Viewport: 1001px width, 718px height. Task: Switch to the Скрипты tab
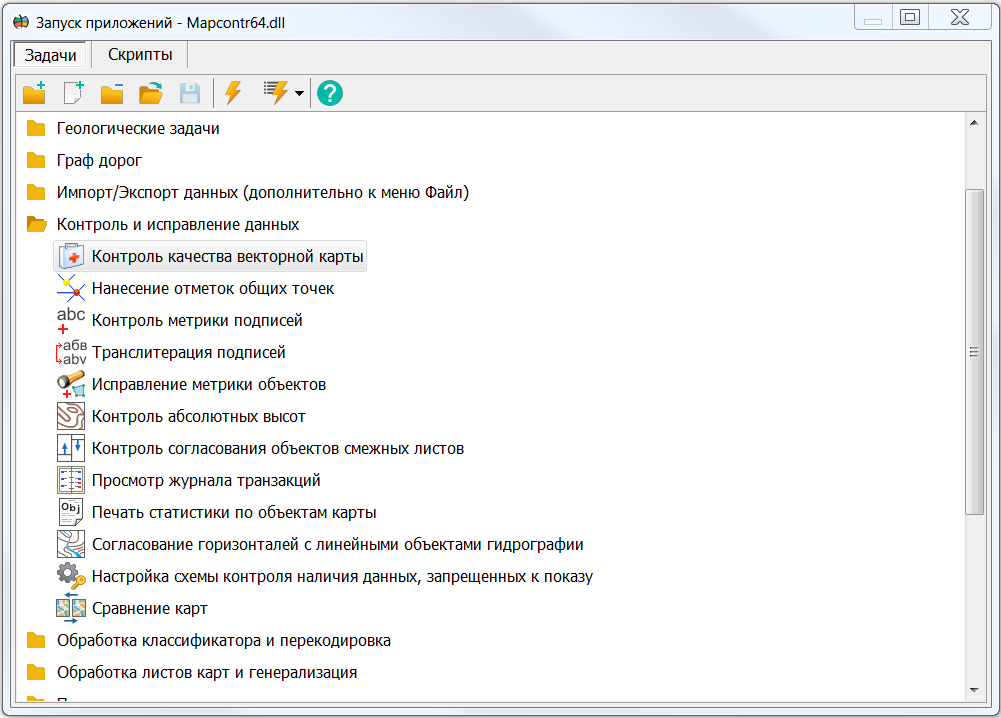tap(140, 55)
